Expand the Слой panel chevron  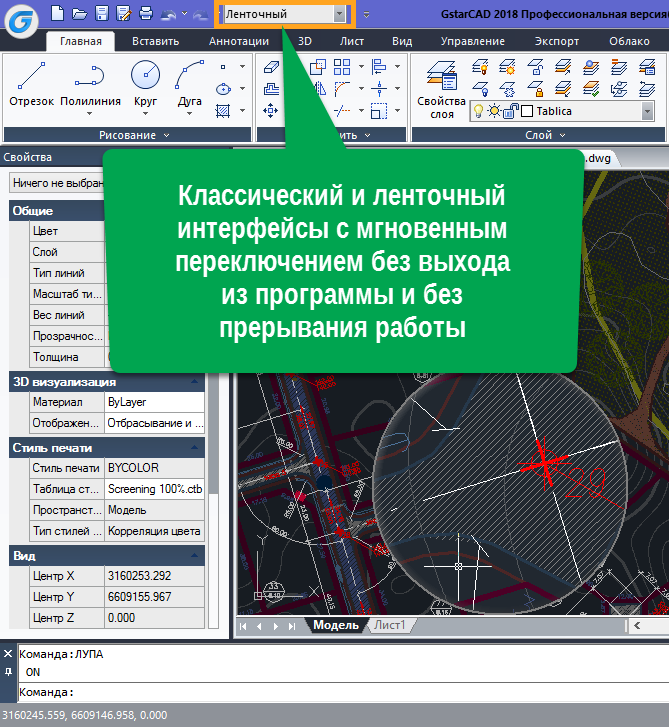(562, 135)
